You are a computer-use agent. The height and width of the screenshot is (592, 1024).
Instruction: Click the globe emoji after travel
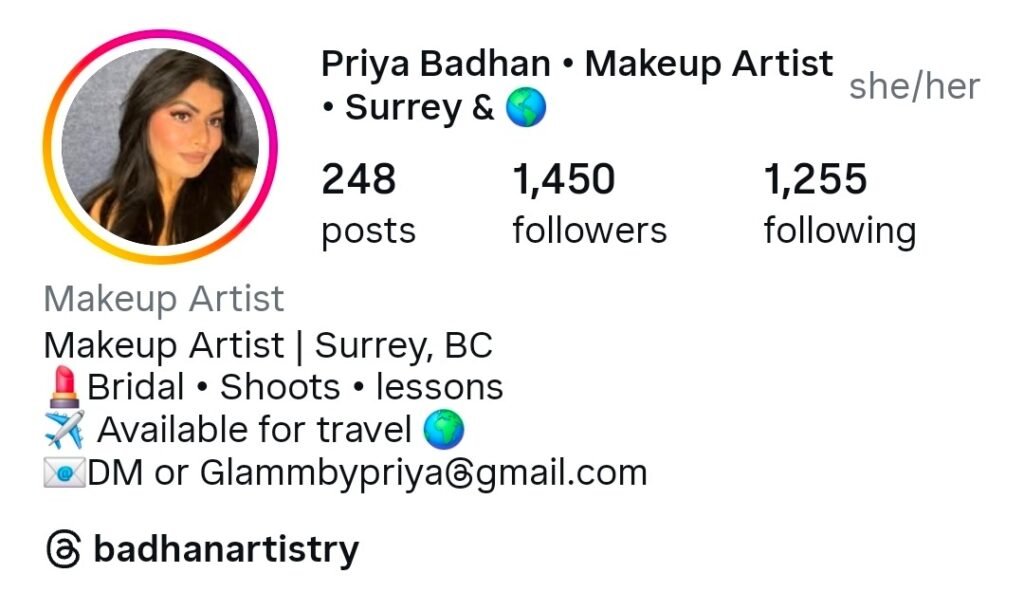coord(443,429)
